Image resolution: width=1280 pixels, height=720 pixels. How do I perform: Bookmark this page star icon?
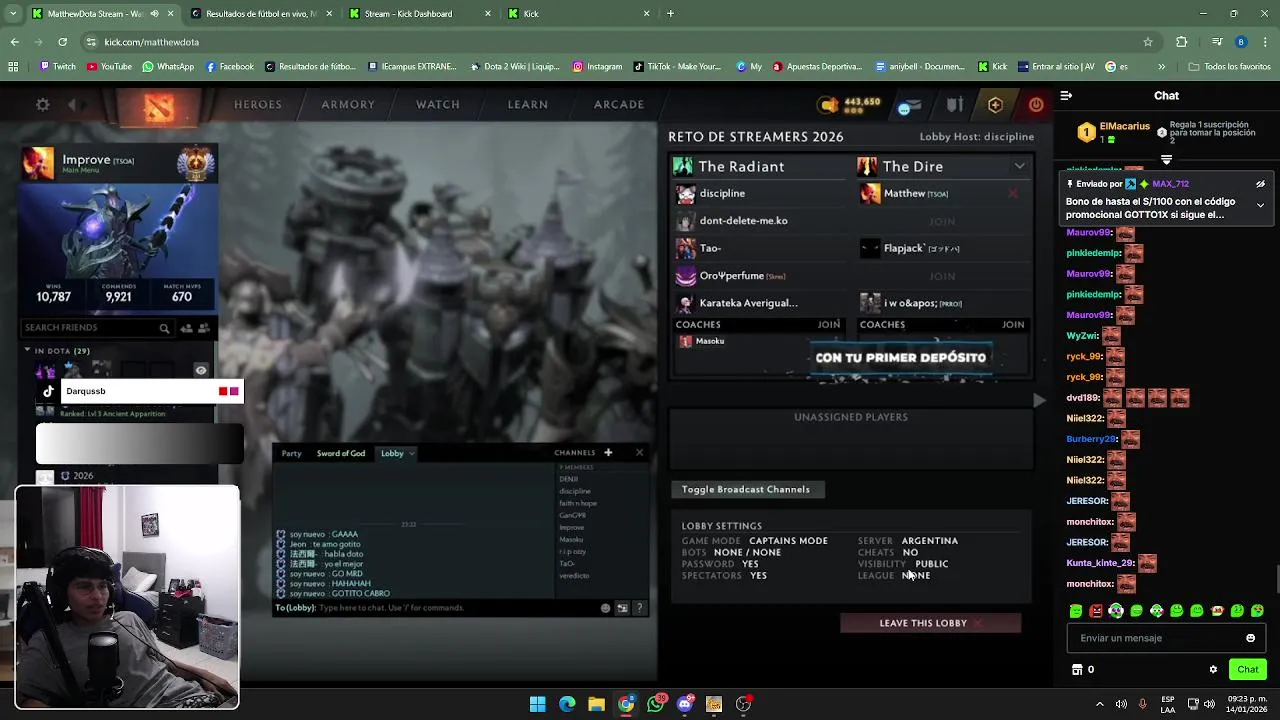[x=1148, y=42]
